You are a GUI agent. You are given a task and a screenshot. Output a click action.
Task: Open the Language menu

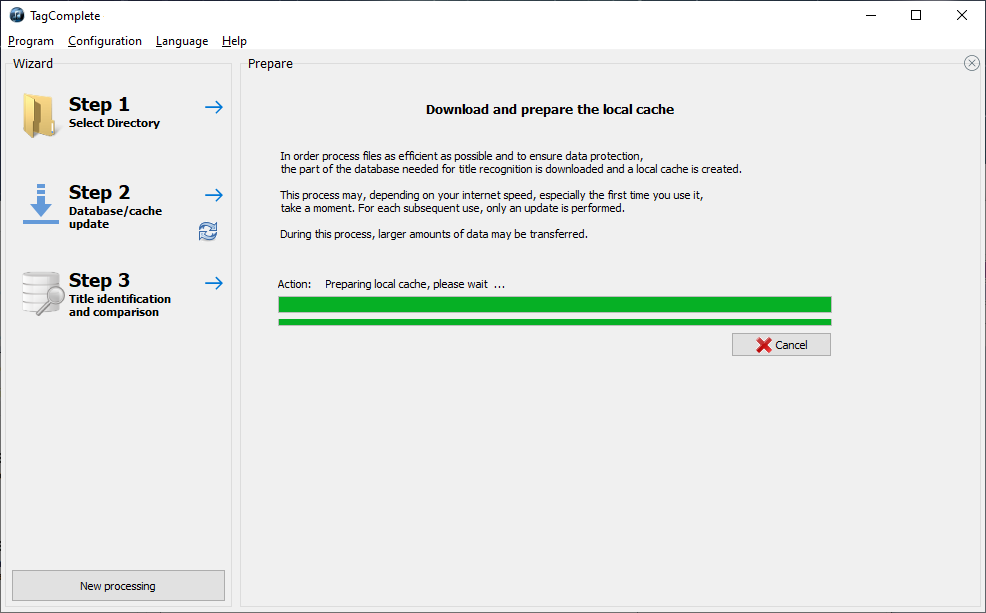182,41
